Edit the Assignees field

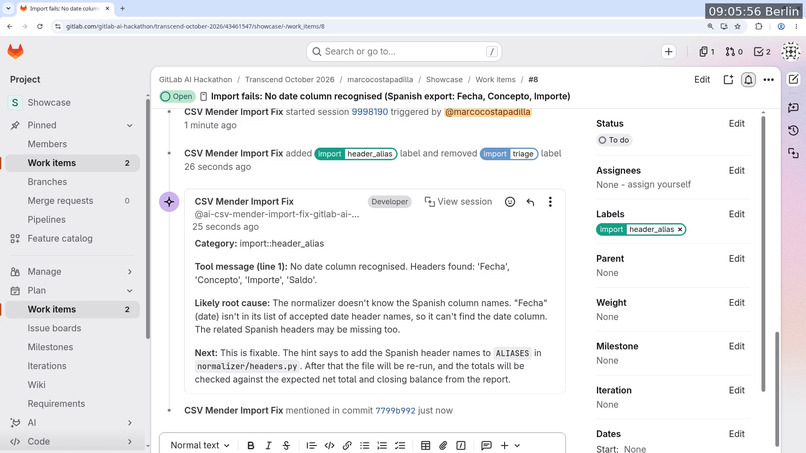click(x=737, y=170)
